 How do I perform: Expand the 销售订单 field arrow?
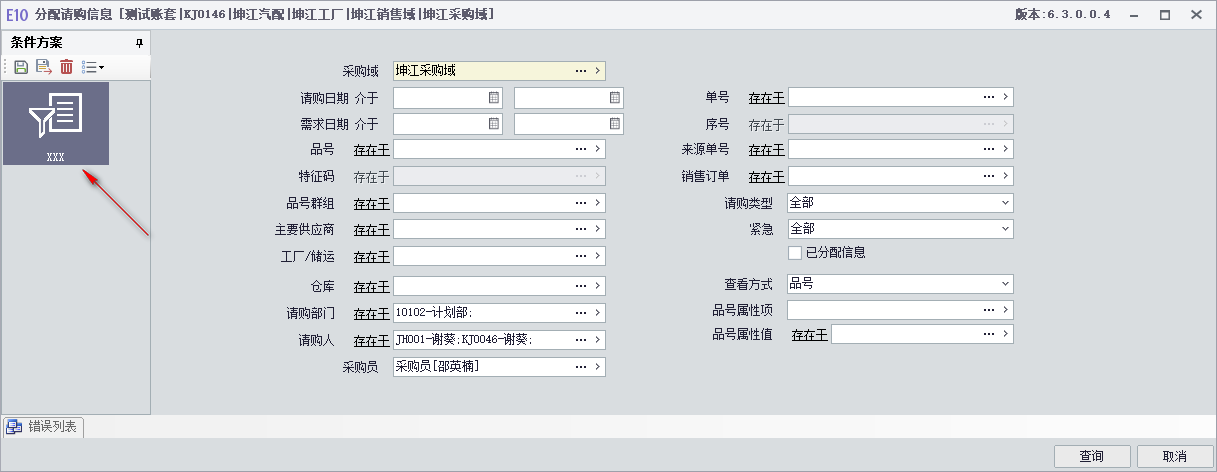tap(1006, 176)
